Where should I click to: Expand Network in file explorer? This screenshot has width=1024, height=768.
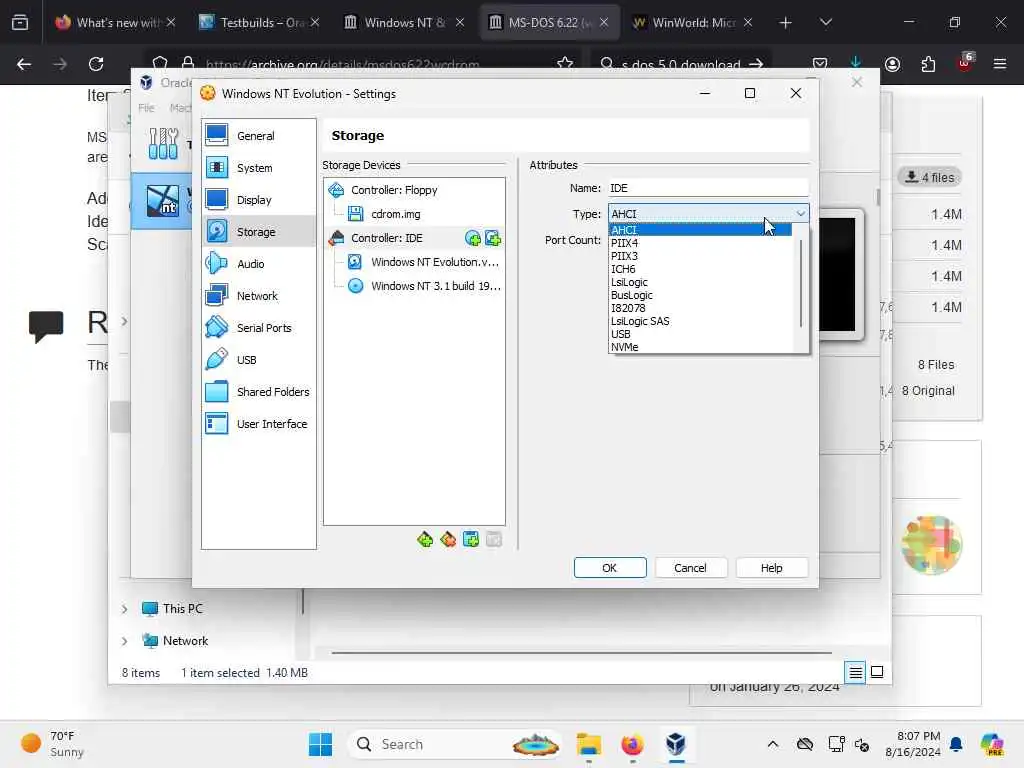click(x=124, y=641)
